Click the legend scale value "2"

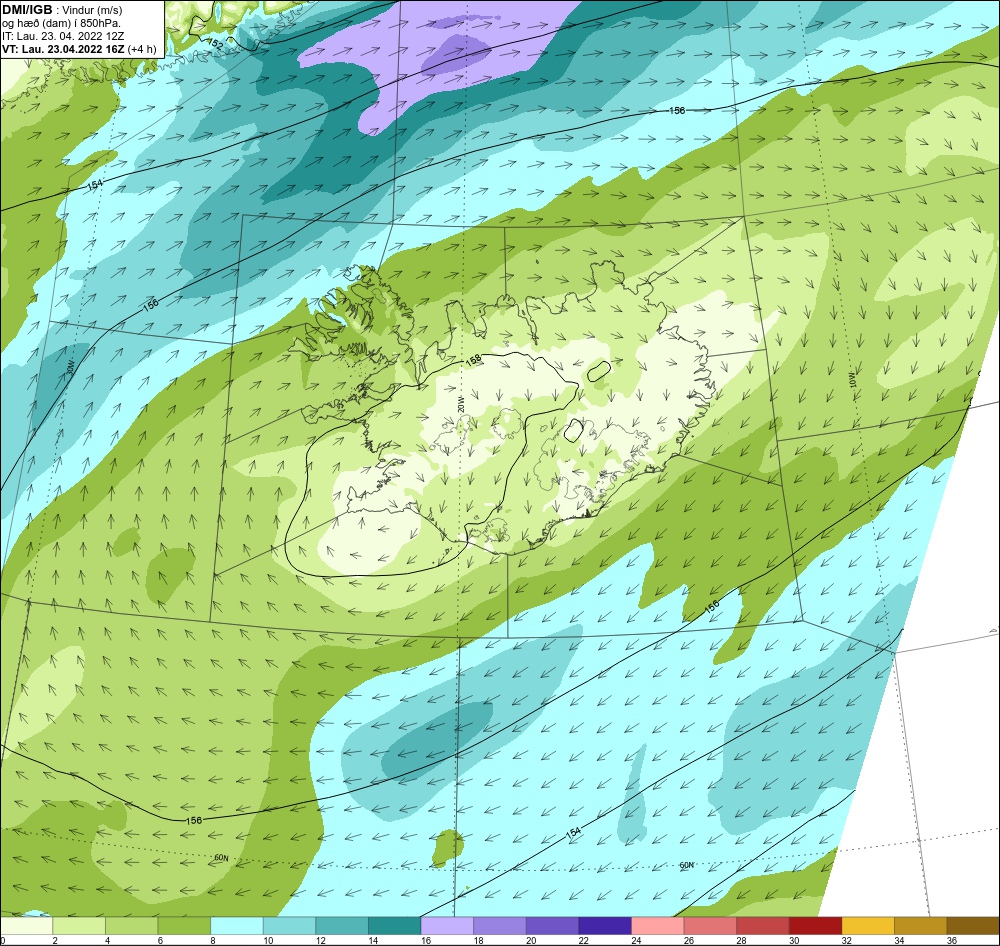click(x=55, y=940)
